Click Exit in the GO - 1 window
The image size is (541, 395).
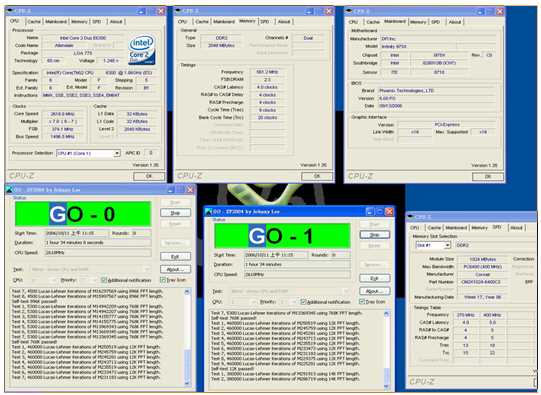click(375, 278)
